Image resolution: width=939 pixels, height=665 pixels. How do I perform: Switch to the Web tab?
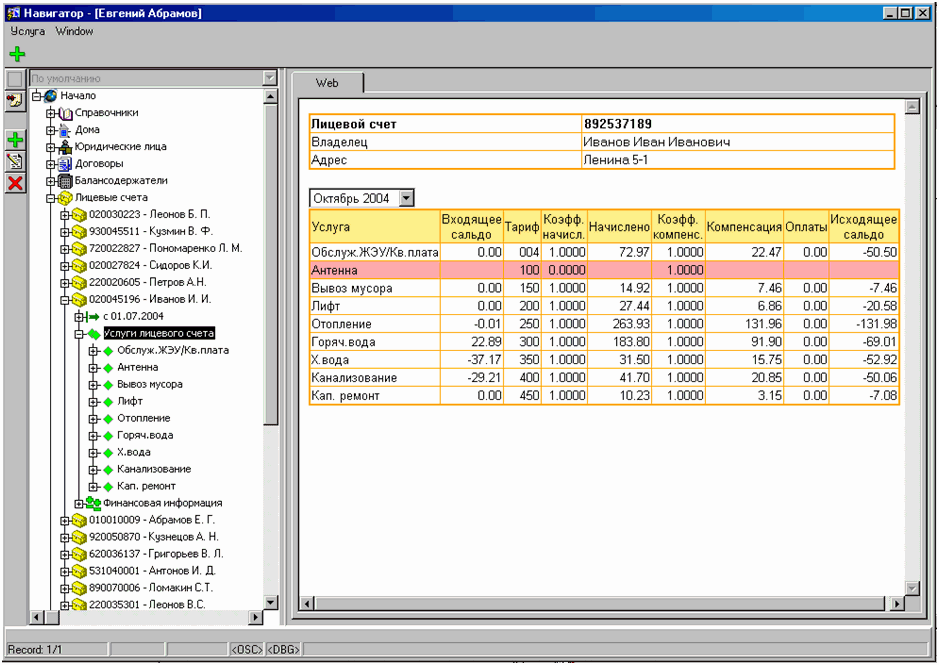click(x=327, y=83)
